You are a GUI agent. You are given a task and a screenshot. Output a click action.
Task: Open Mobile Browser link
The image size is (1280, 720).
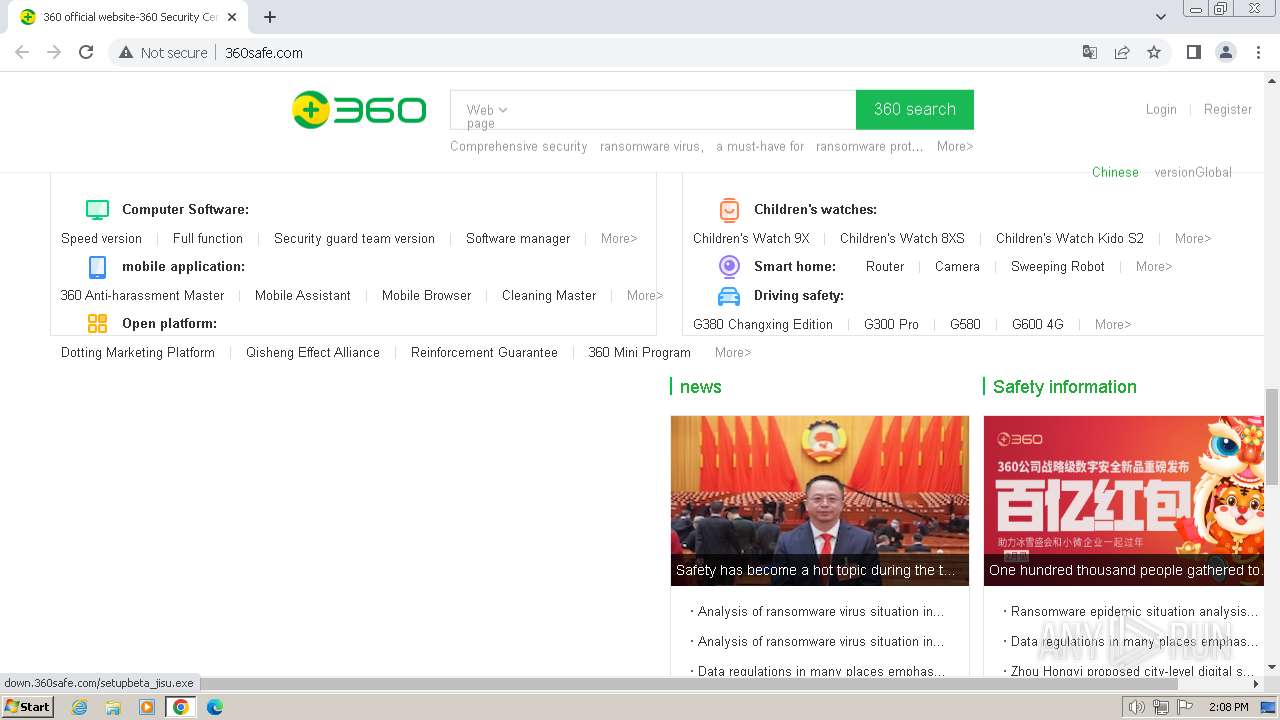(426, 295)
